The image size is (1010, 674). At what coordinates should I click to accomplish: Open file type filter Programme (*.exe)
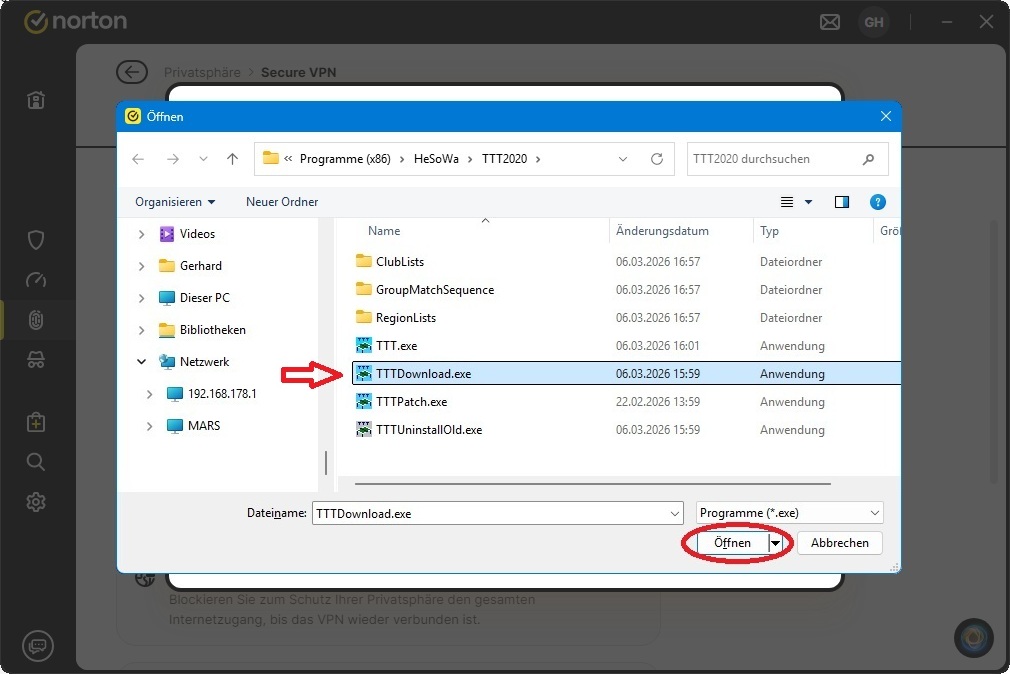789,513
